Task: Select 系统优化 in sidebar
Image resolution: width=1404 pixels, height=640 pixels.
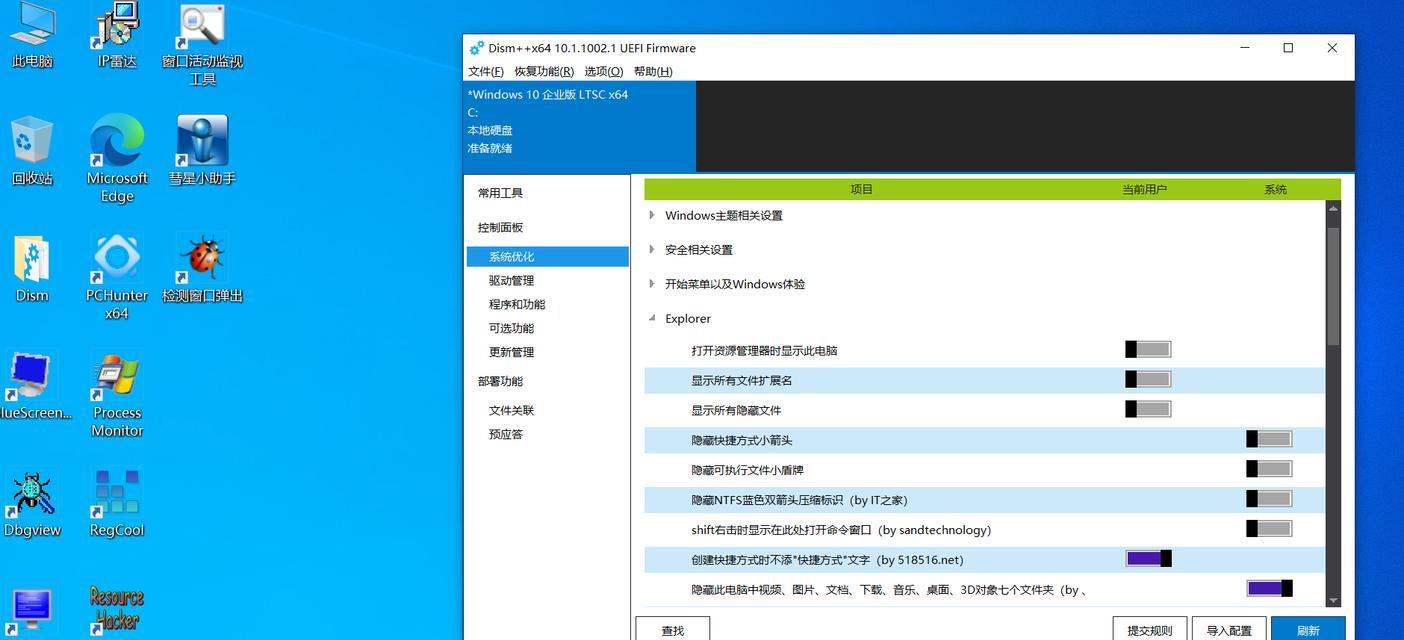Action: click(548, 257)
